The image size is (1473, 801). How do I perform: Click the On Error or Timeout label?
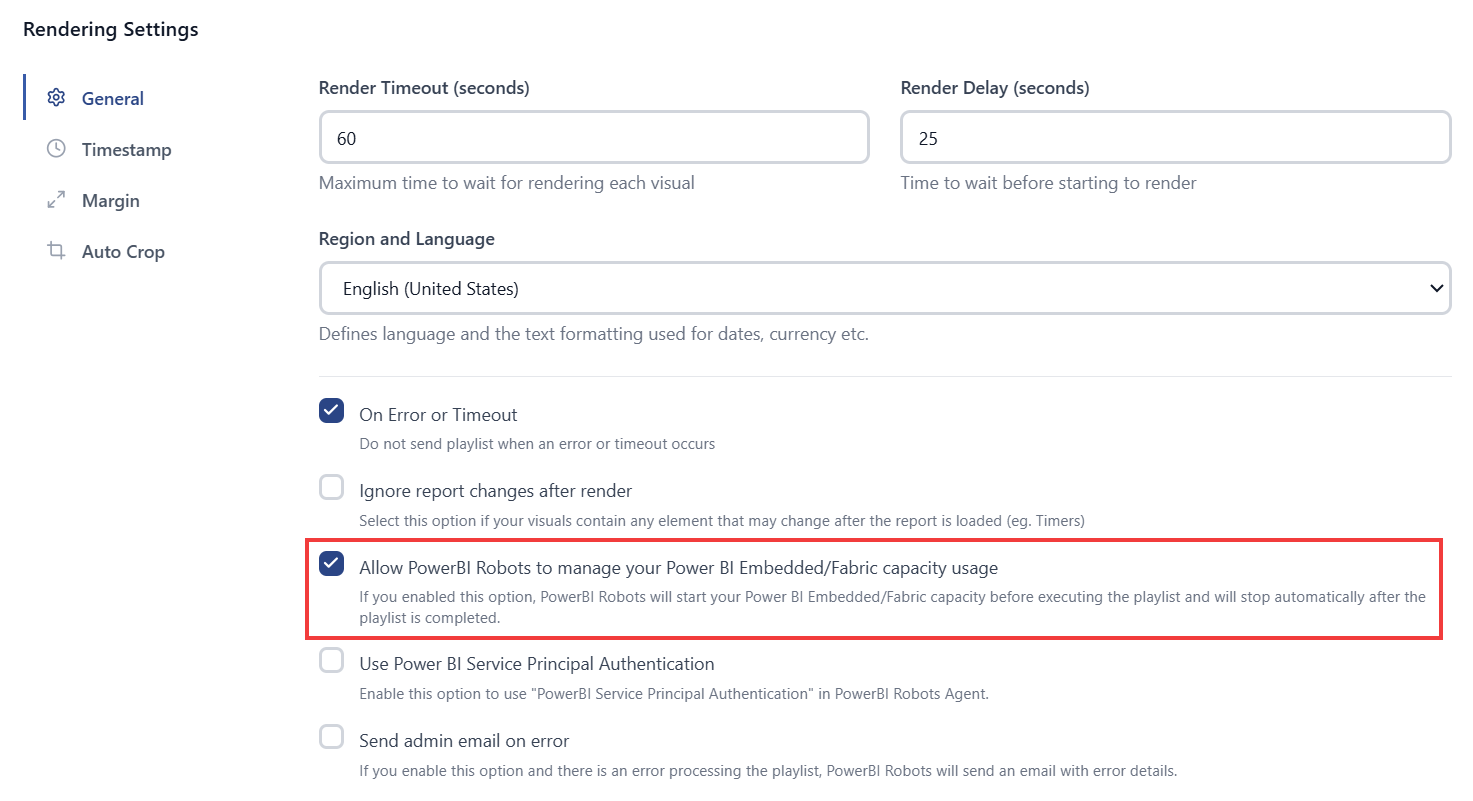pyautogui.click(x=438, y=414)
